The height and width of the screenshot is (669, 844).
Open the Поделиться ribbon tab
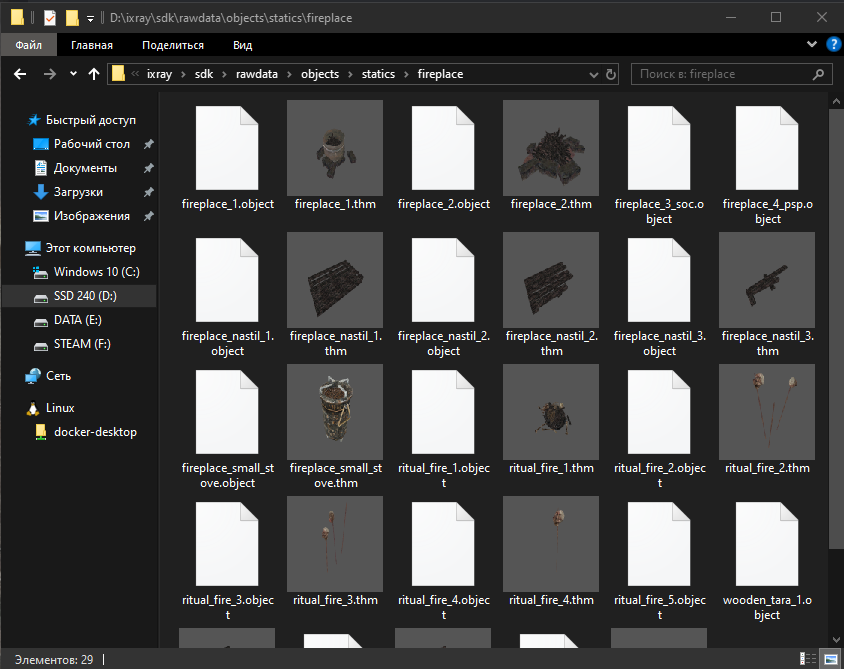173,45
